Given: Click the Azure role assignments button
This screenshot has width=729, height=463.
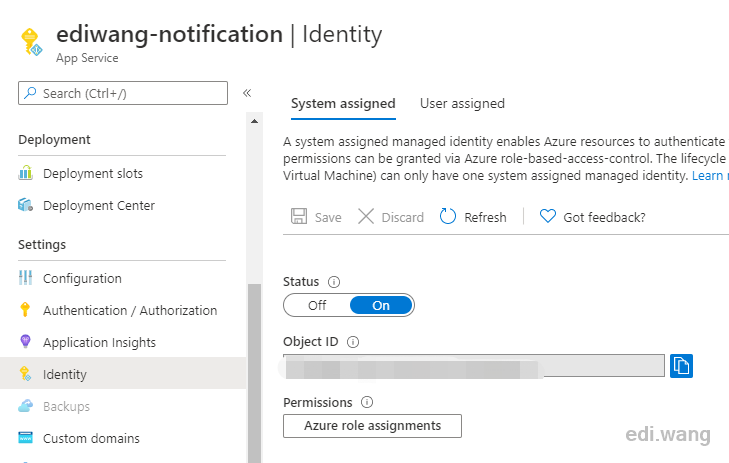Looking at the screenshot, I should pos(372,426).
